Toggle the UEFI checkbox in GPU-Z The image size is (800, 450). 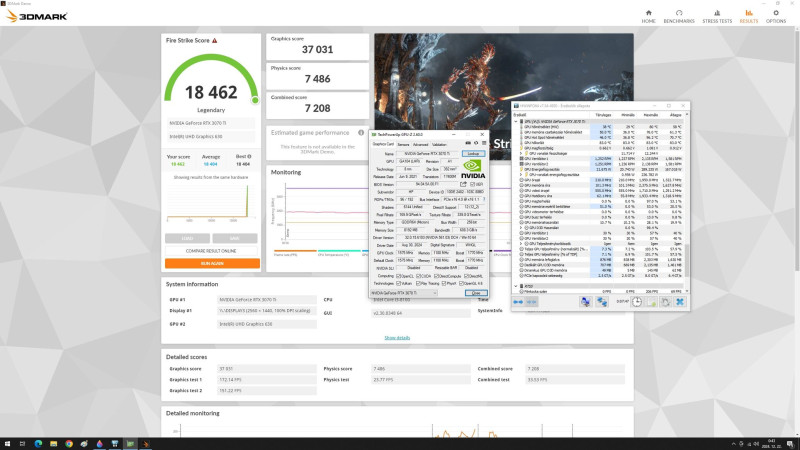472,184
